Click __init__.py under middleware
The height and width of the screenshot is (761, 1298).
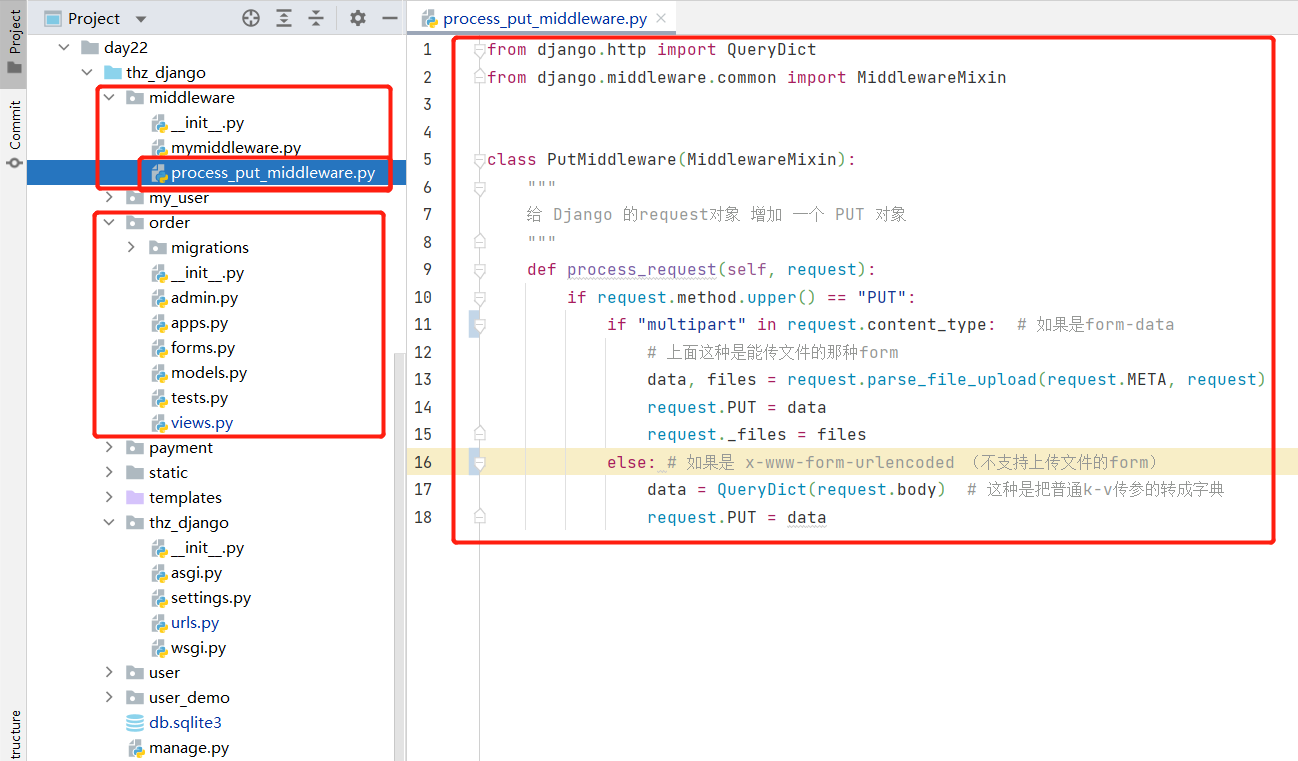click(x=207, y=122)
